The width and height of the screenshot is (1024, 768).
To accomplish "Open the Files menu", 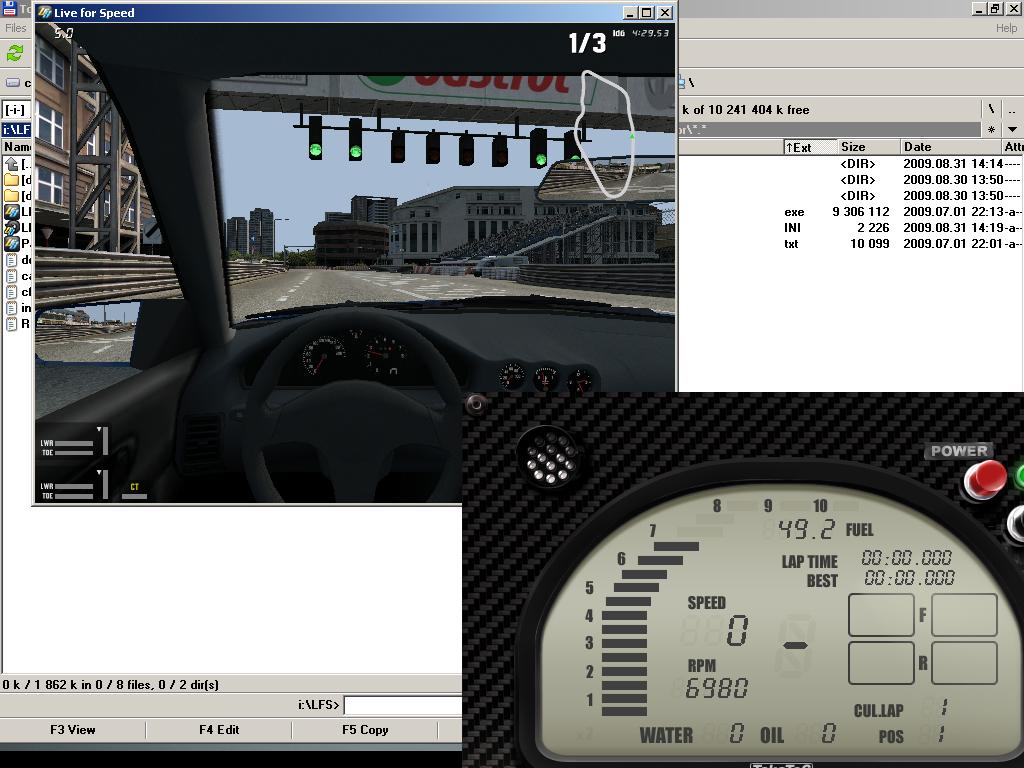I will 16,28.
